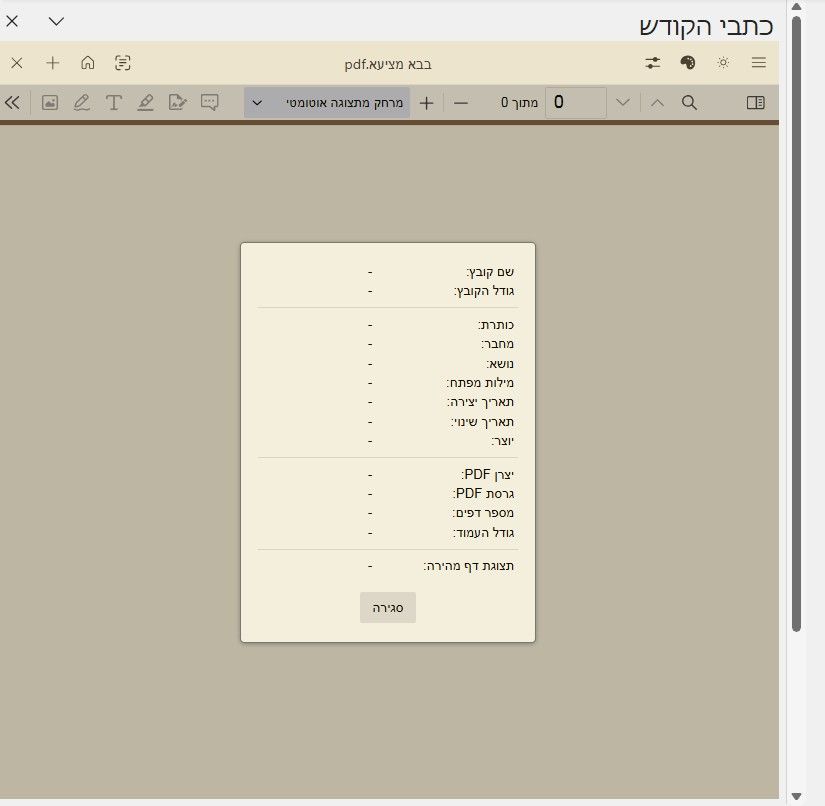Open the zoom level dropdown מרחק מתצוגה אוטומטי
Viewport: 825px width, 806px height.
327,103
